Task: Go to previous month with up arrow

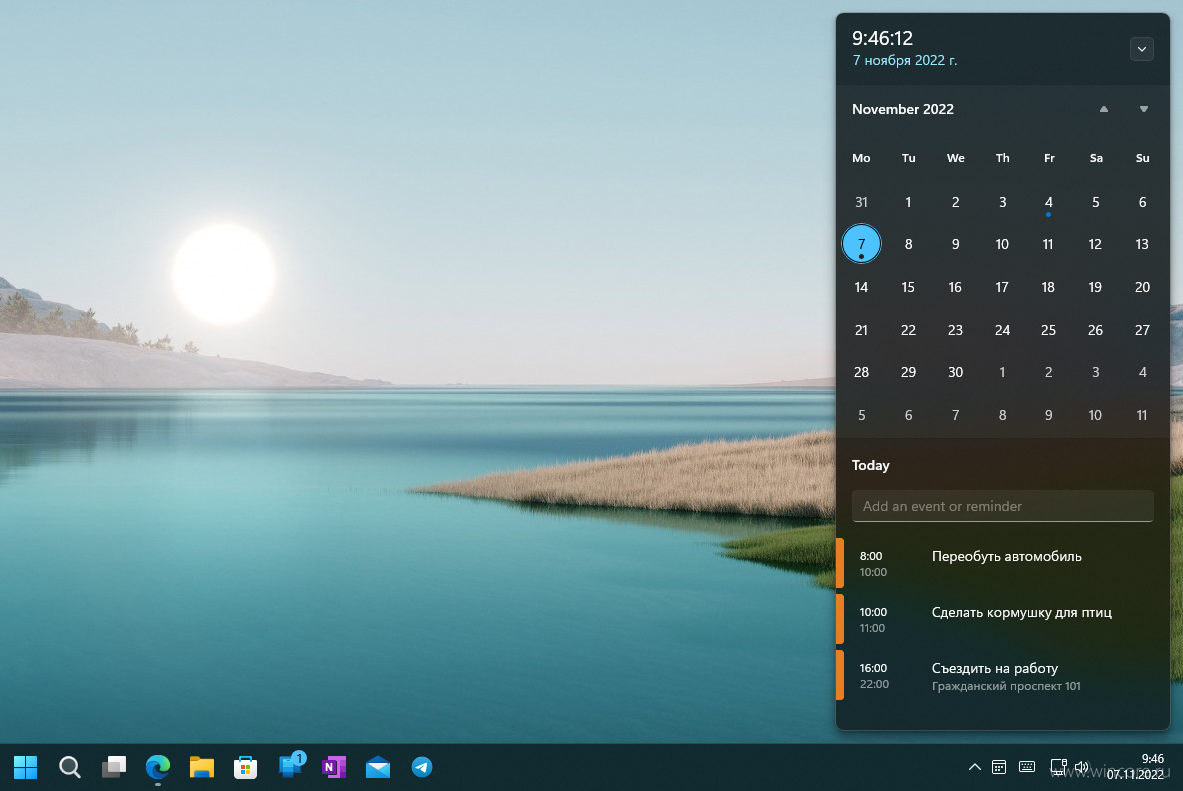Action: tap(1103, 109)
